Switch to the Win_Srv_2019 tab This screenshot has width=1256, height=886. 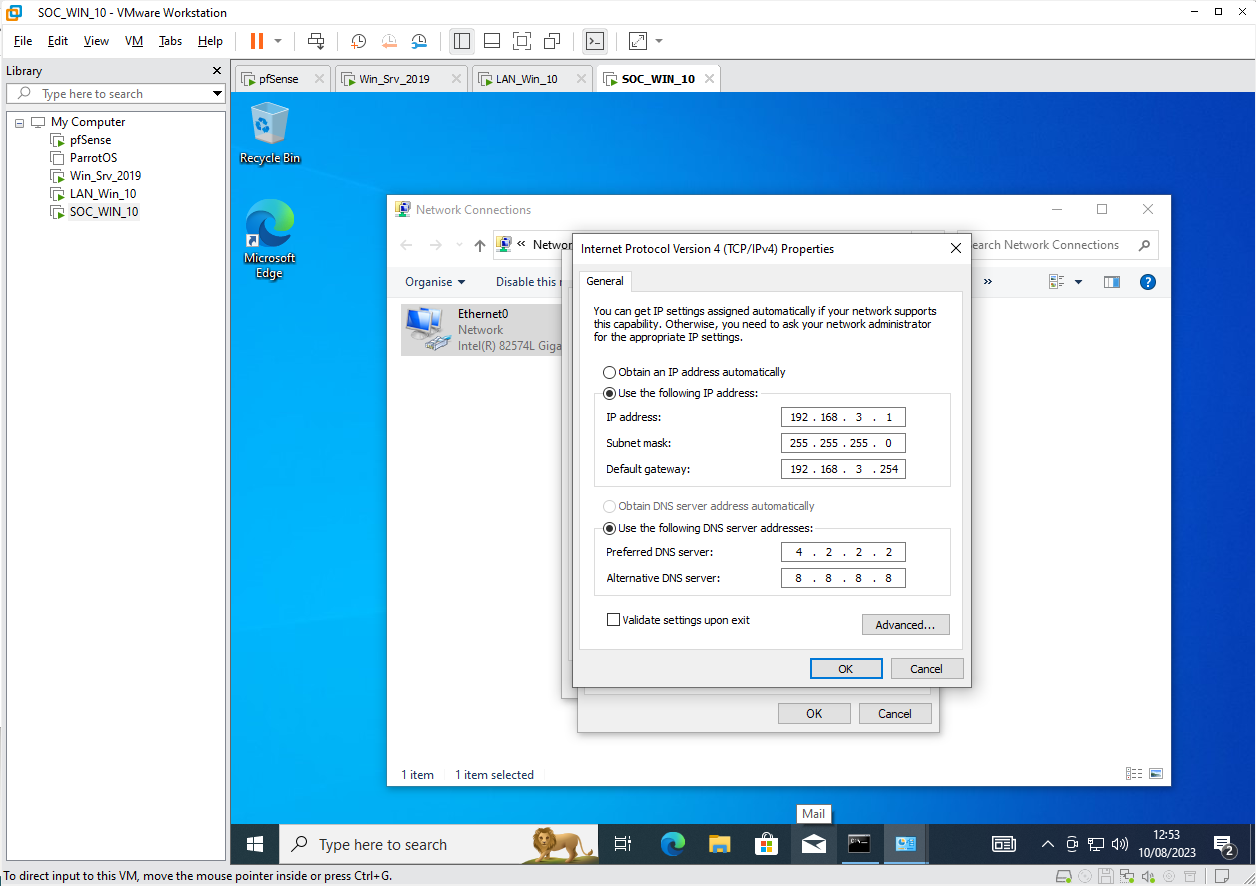tap(393, 79)
